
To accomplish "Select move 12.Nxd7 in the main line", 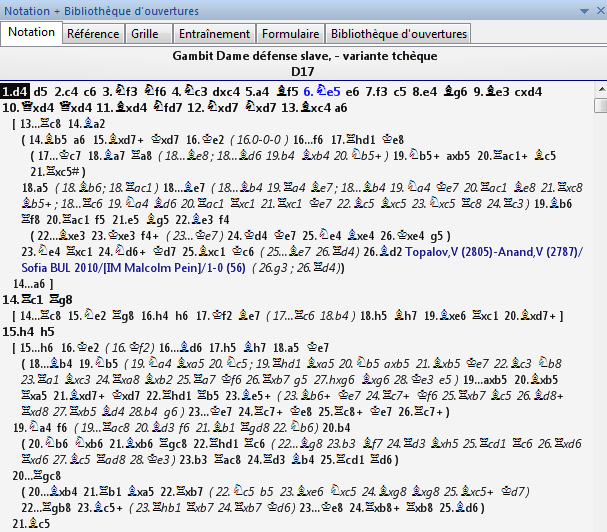I will (x=213, y=108).
